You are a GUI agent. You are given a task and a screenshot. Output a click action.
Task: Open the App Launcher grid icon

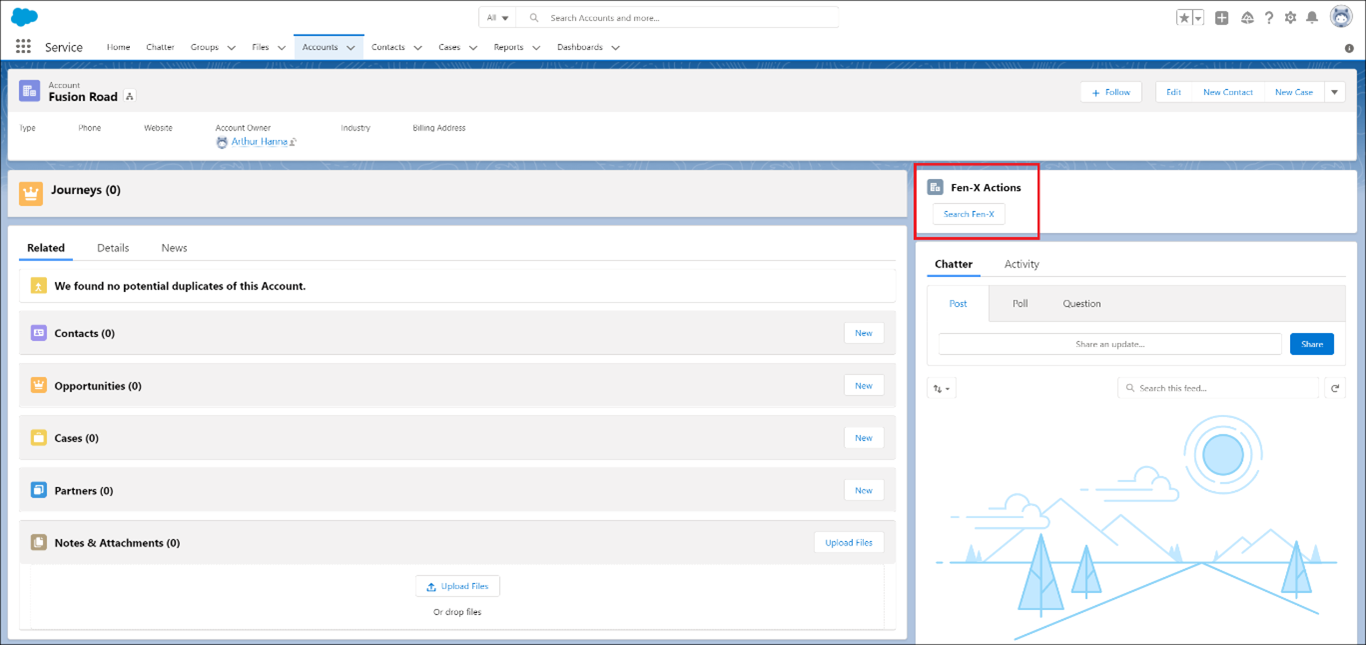point(23,47)
